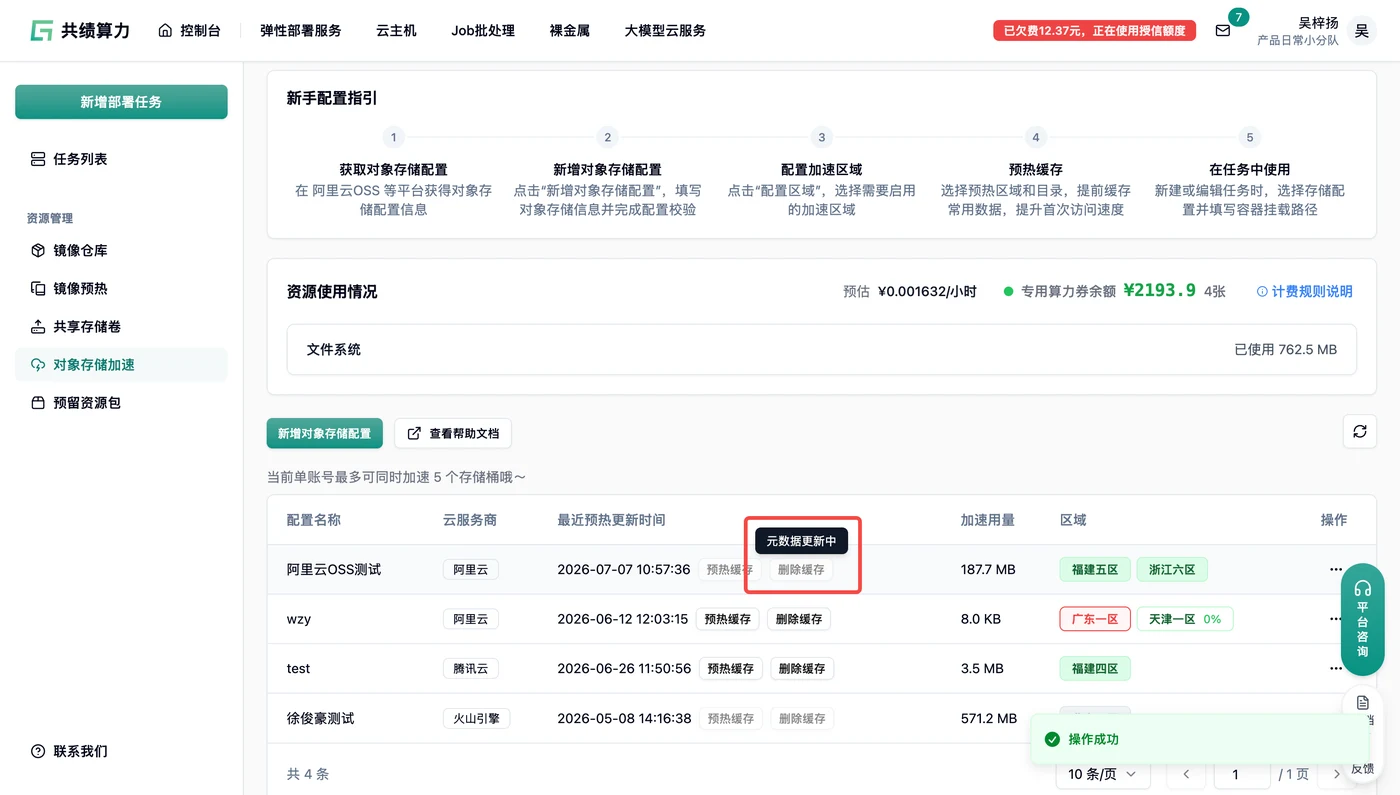Viewport: 1400px width, 795px height.
Task: Open more actions for wzy row
Action: click(x=1336, y=619)
